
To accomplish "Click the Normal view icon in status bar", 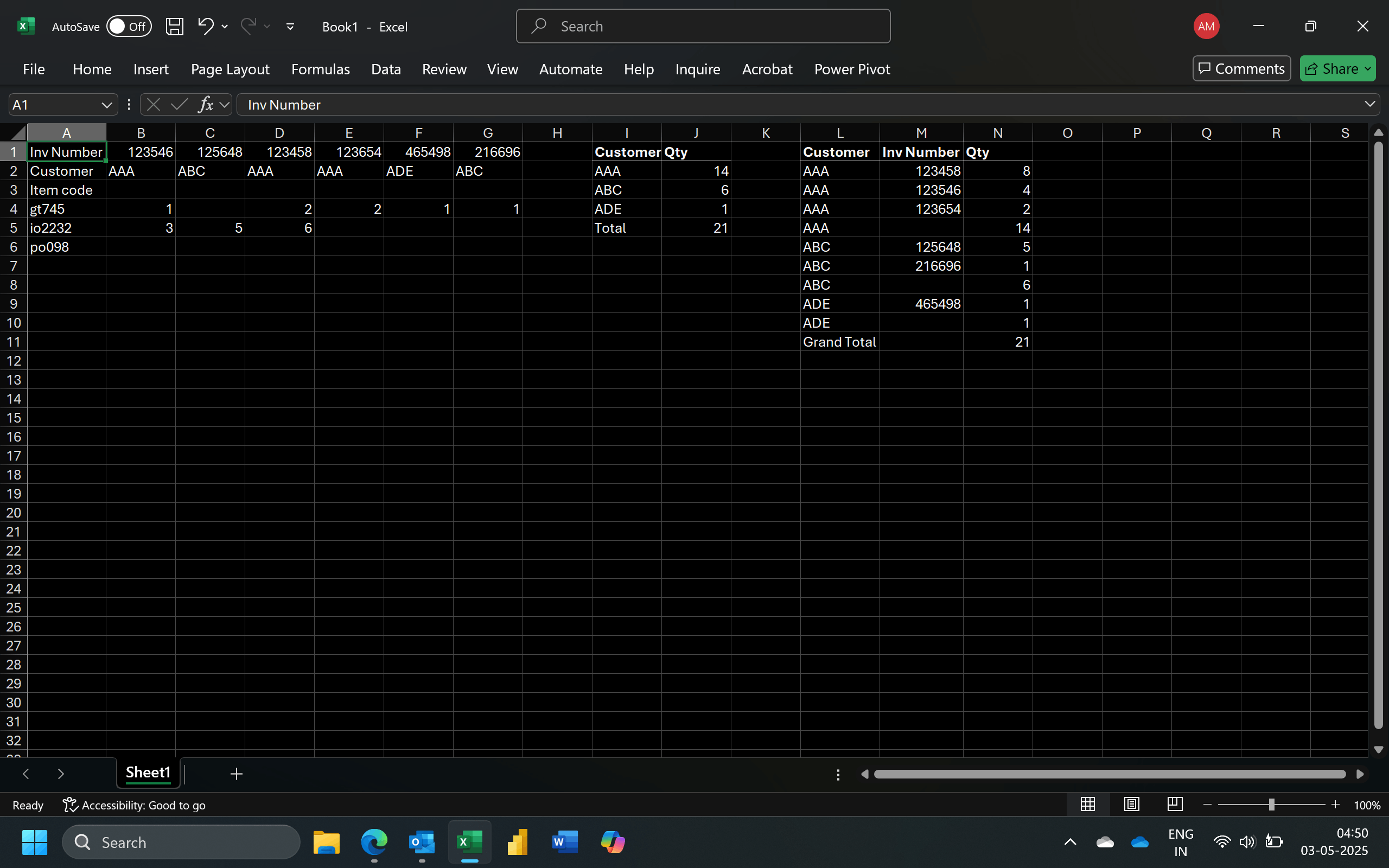I will coord(1088,805).
